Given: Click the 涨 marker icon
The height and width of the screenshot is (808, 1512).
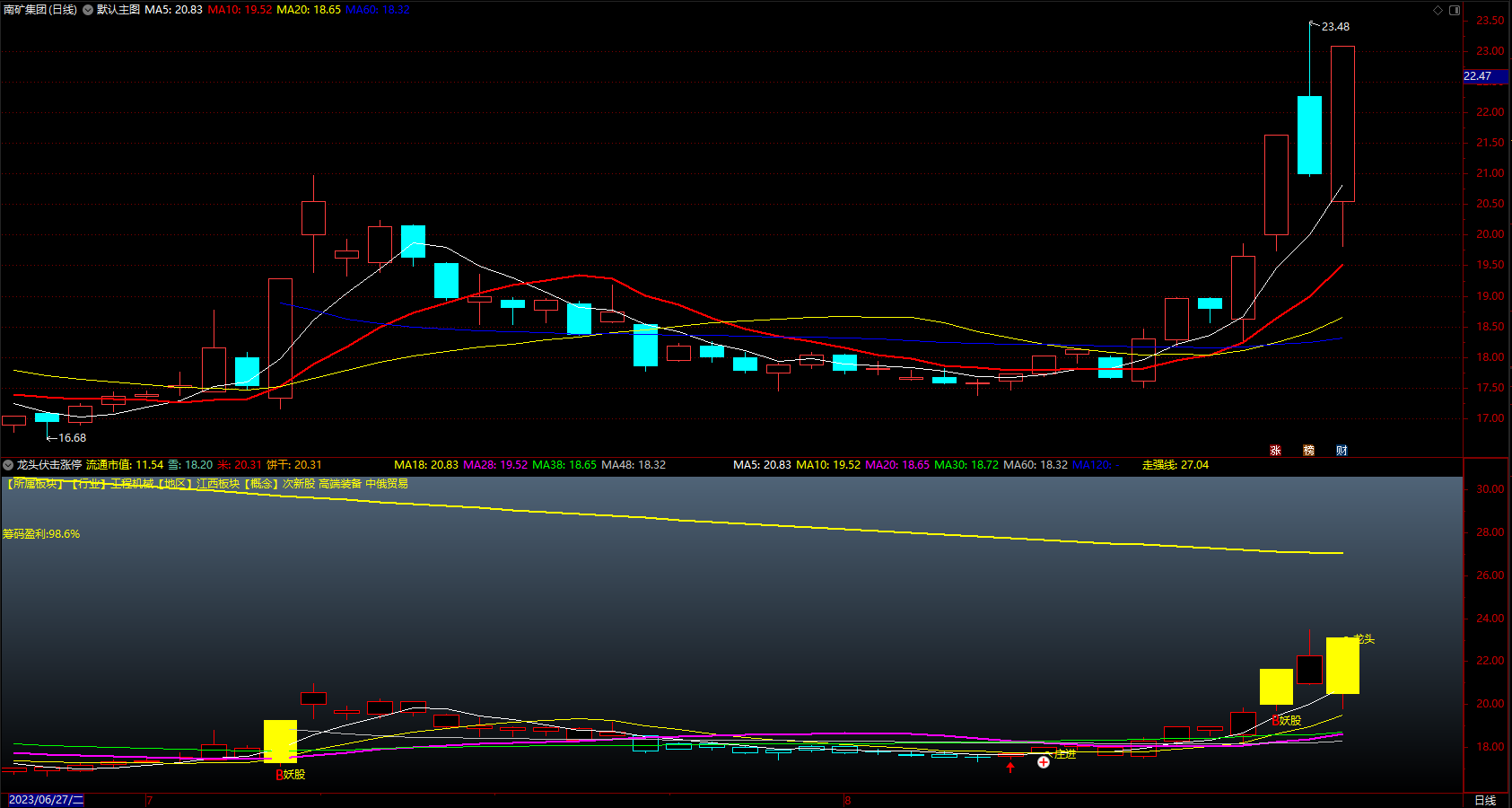Looking at the screenshot, I should (x=1275, y=451).
